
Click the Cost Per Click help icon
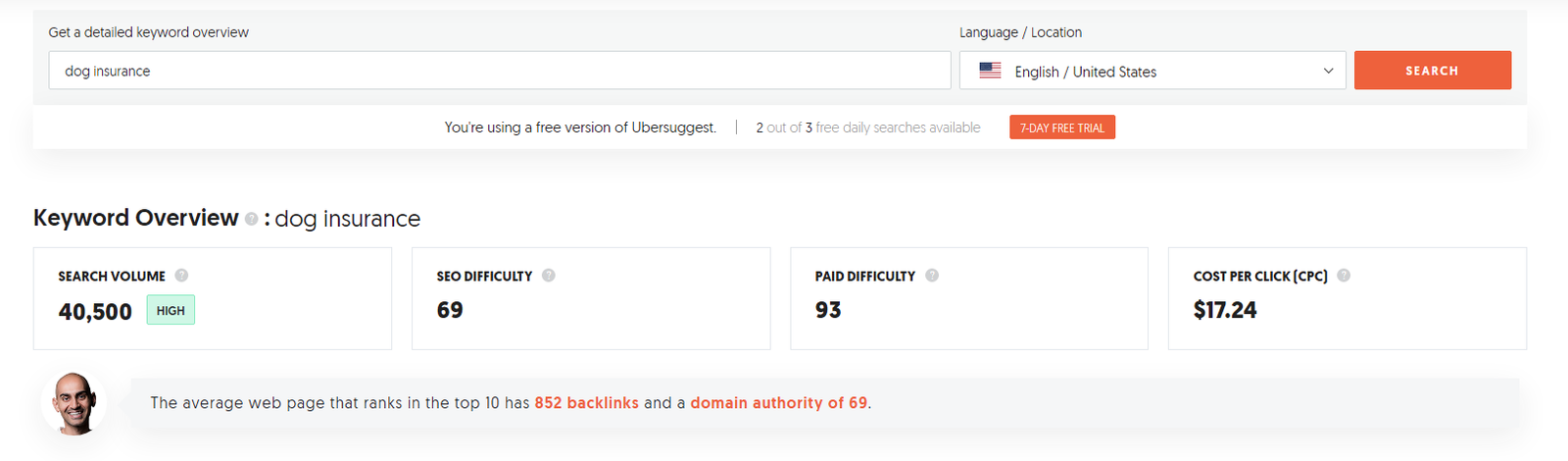1344,276
